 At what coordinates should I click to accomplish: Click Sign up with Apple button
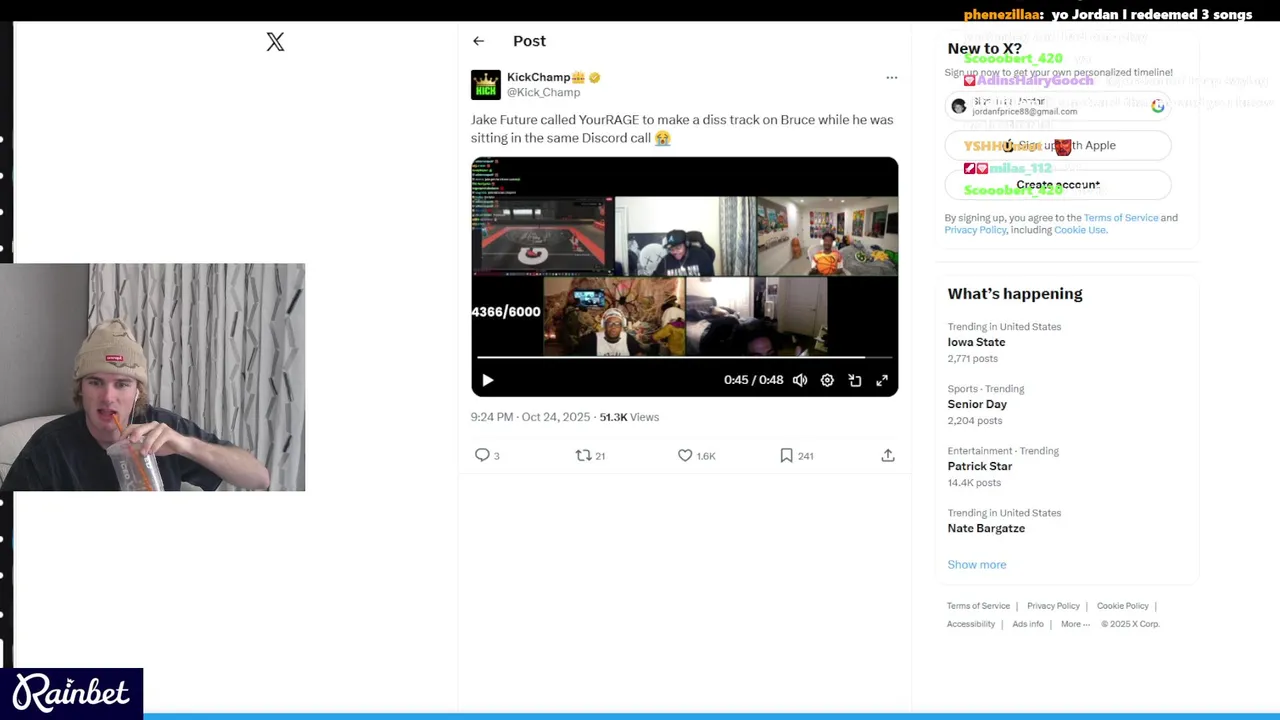[1058, 146]
